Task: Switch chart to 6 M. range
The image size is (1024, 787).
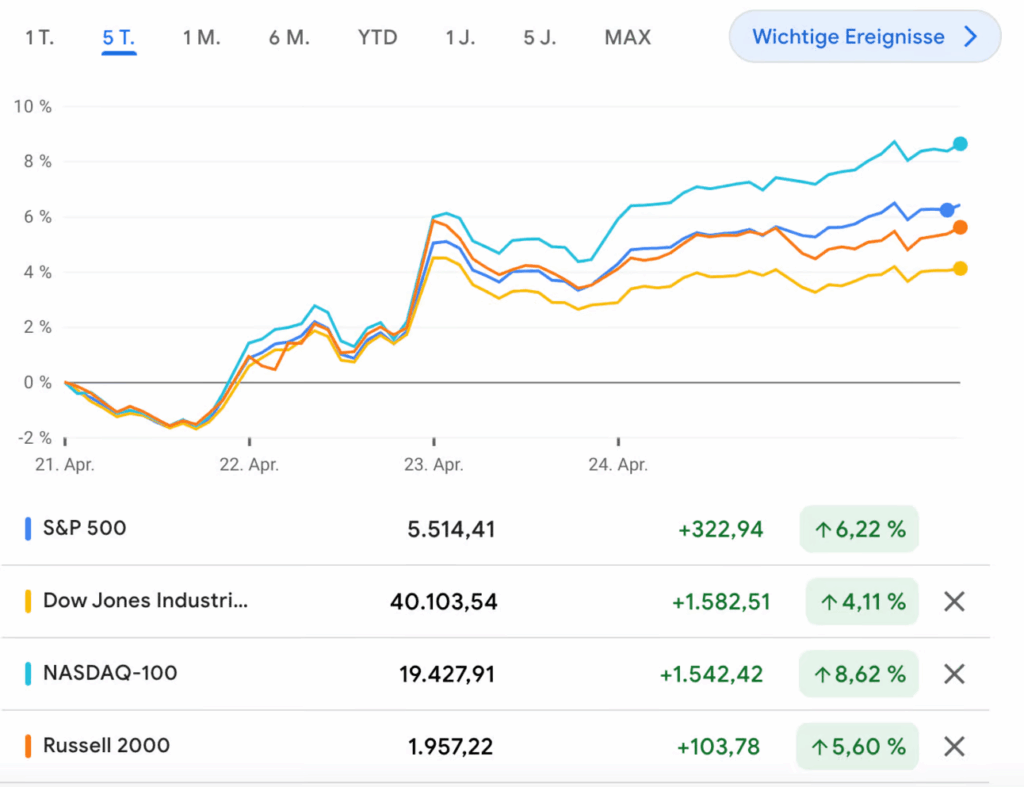Action: tap(289, 38)
